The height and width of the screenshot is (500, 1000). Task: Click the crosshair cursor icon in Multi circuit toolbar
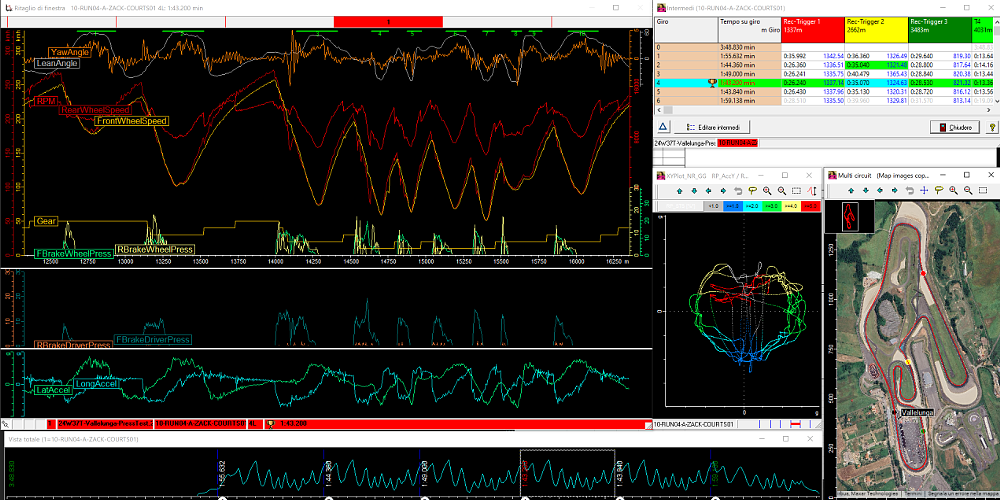point(925,190)
